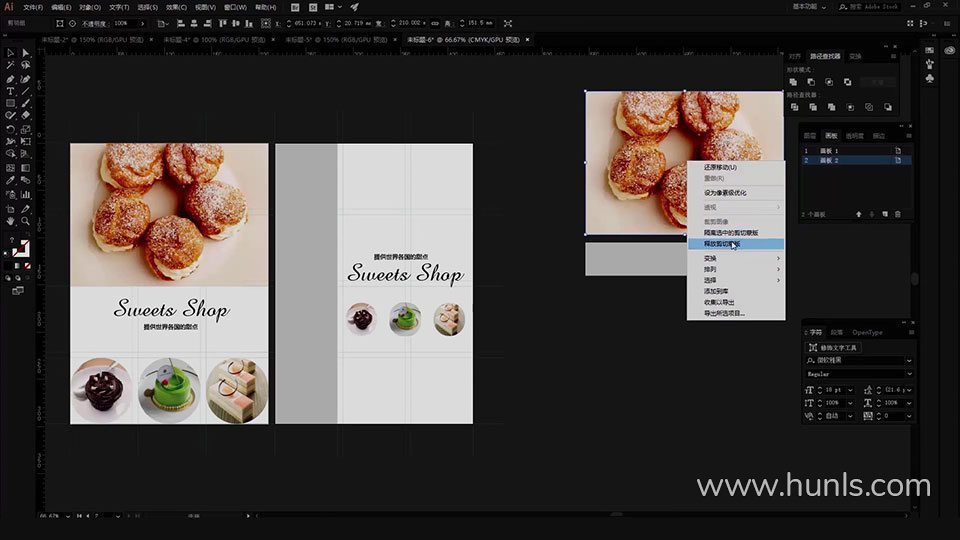Screen dimensions: 960x540
Task: Select the Direct Selection tool
Action: pos(26,53)
